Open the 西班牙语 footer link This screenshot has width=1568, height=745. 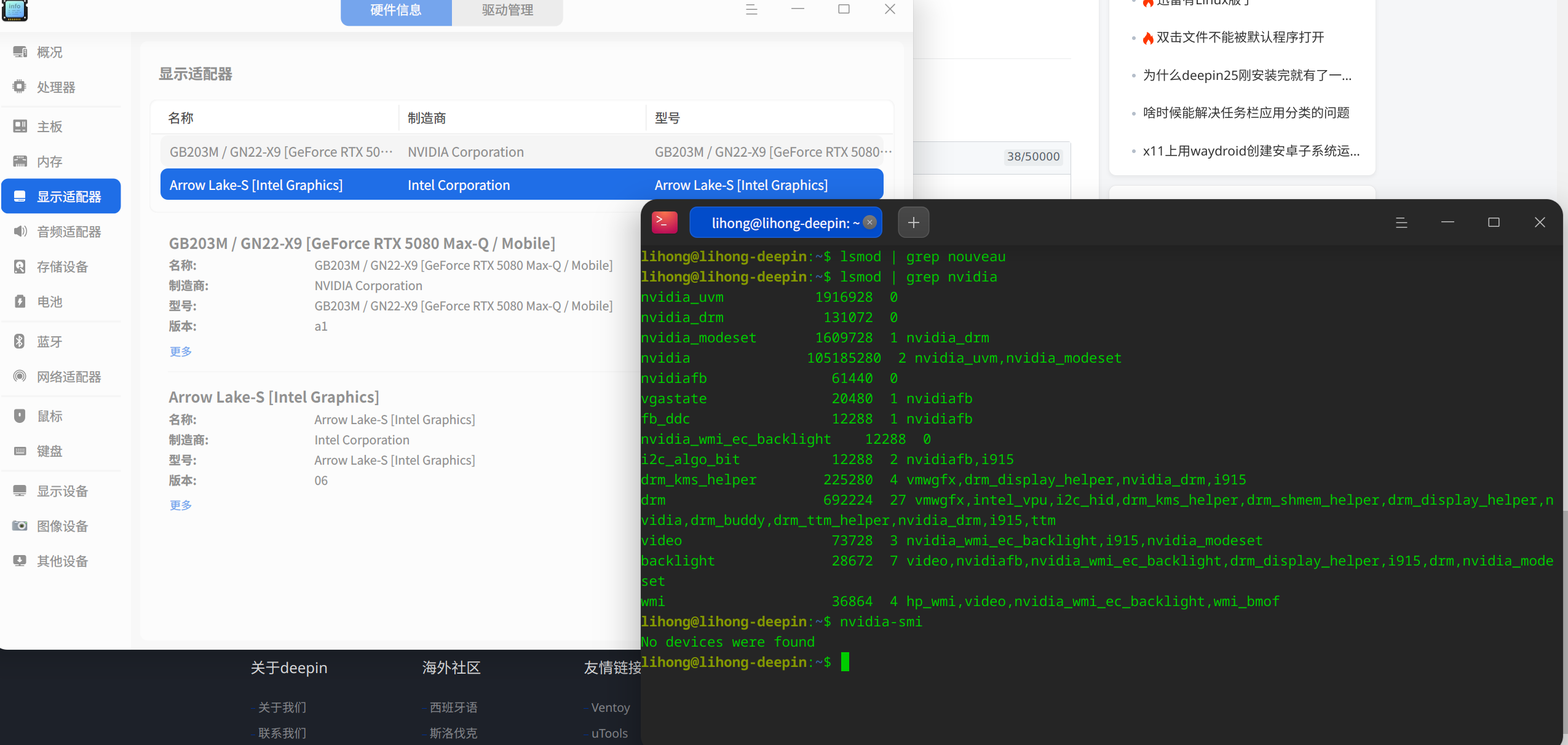click(x=453, y=708)
